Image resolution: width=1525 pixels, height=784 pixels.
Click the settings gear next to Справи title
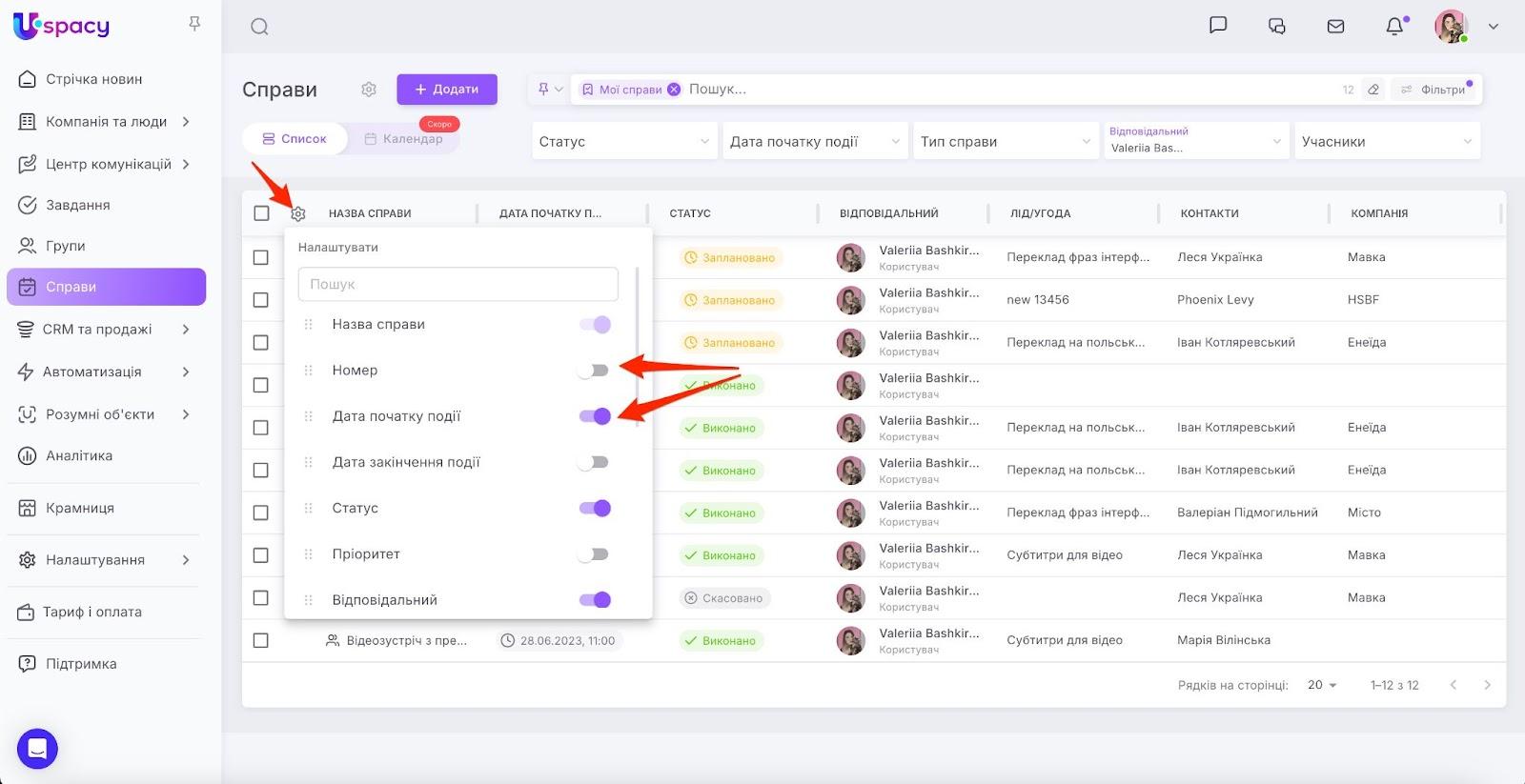[x=369, y=90]
